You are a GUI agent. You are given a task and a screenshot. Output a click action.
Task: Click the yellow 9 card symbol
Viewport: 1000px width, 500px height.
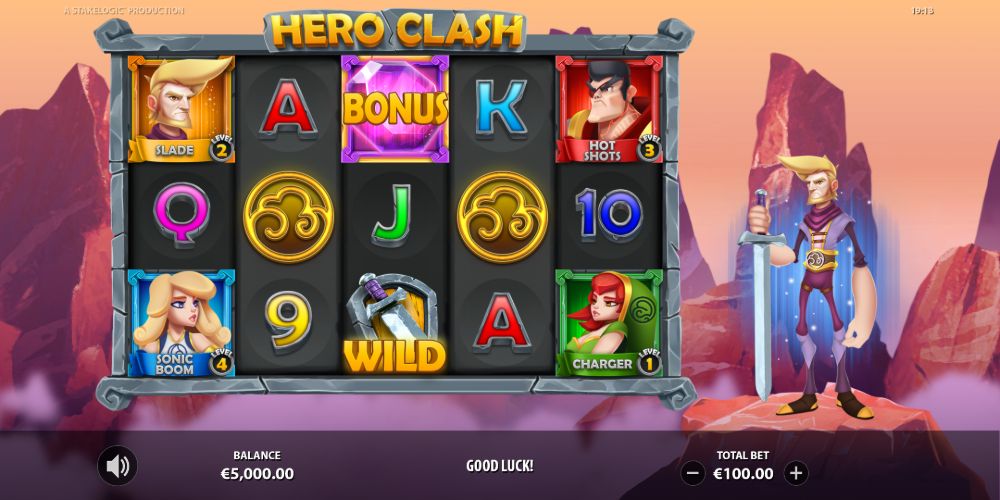click(x=288, y=323)
